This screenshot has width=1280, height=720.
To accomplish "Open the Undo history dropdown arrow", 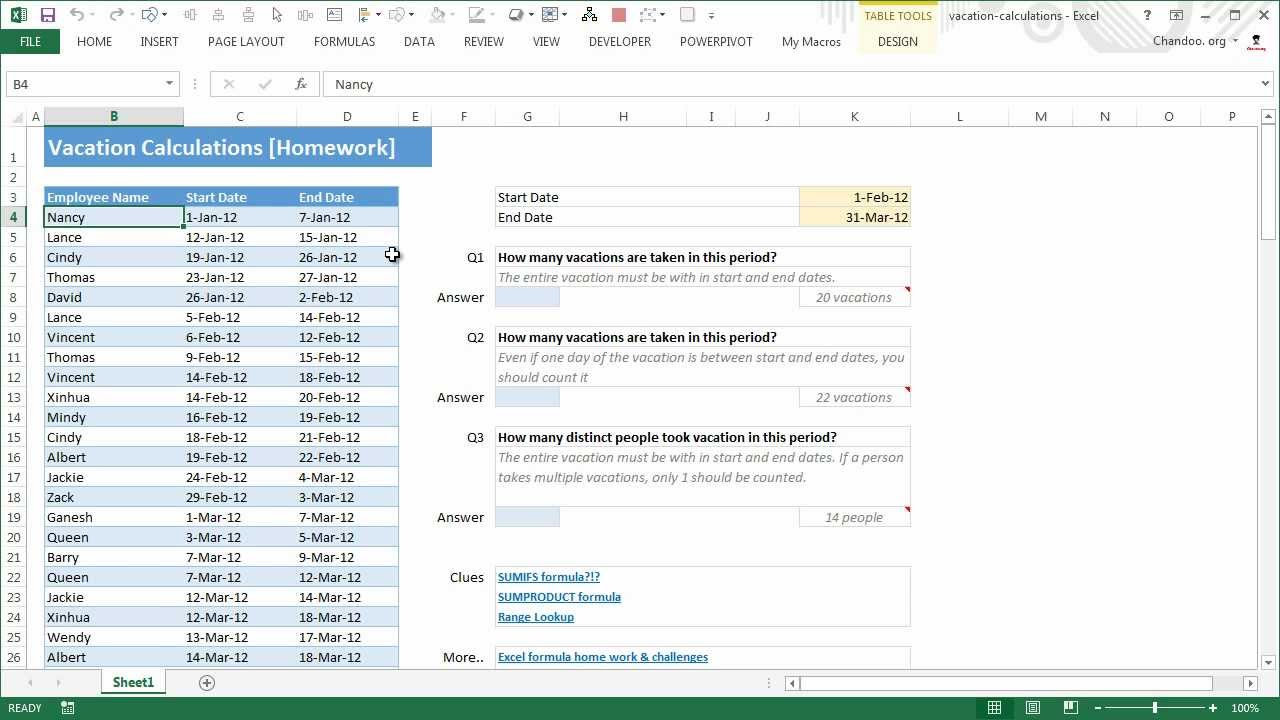I will [93, 15].
